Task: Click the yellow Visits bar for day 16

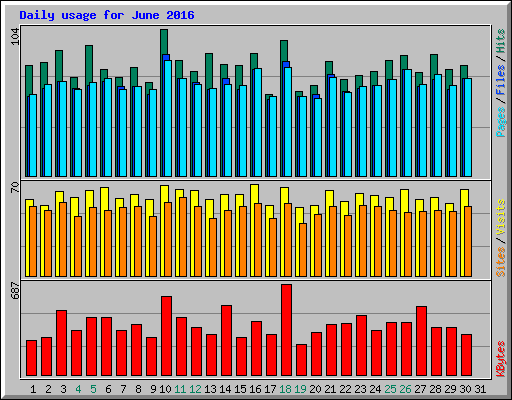Action: point(254,193)
